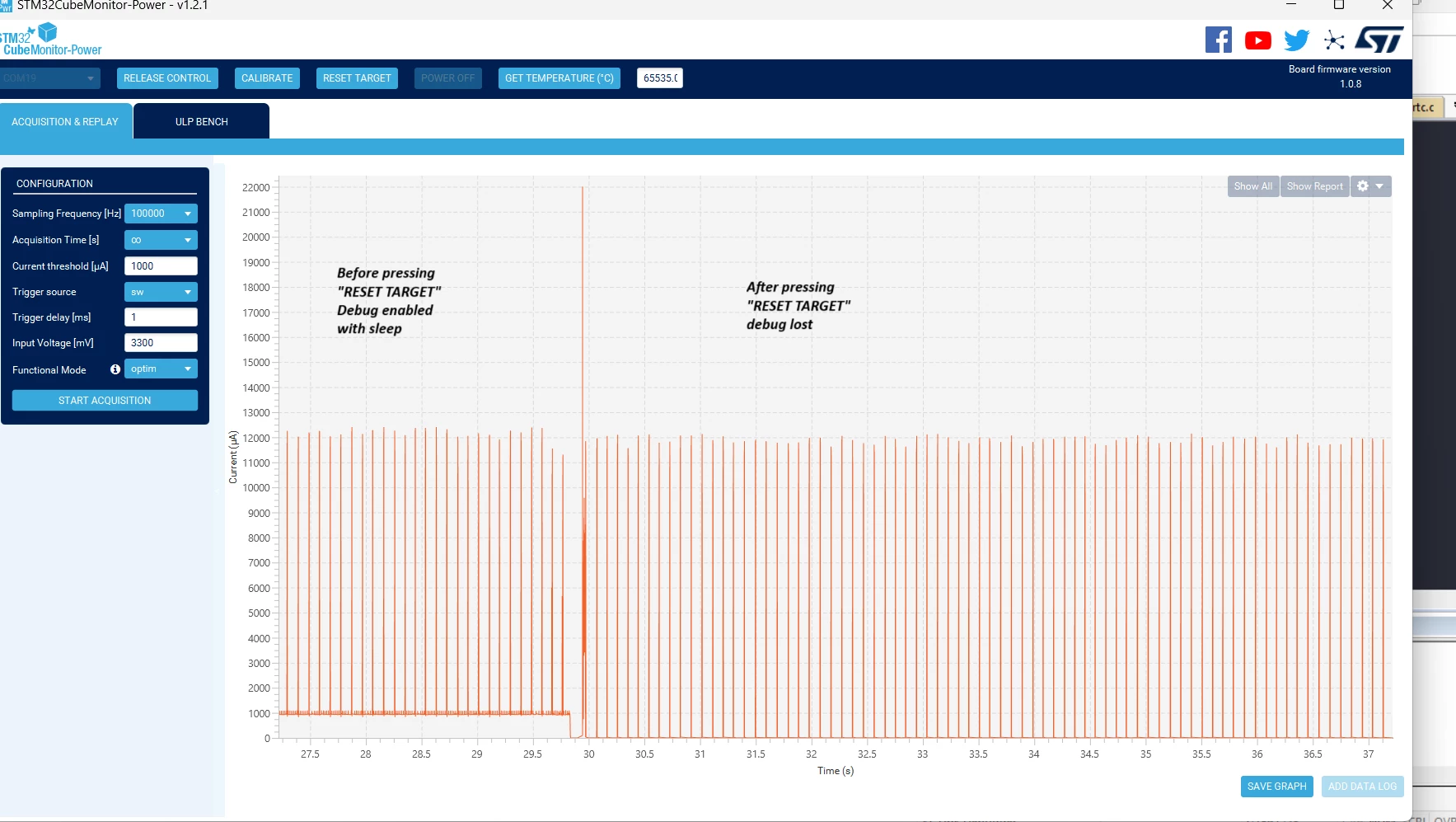This screenshot has height=822, width=1456.
Task: Click Functional Mode info icon
Action: pos(115,369)
